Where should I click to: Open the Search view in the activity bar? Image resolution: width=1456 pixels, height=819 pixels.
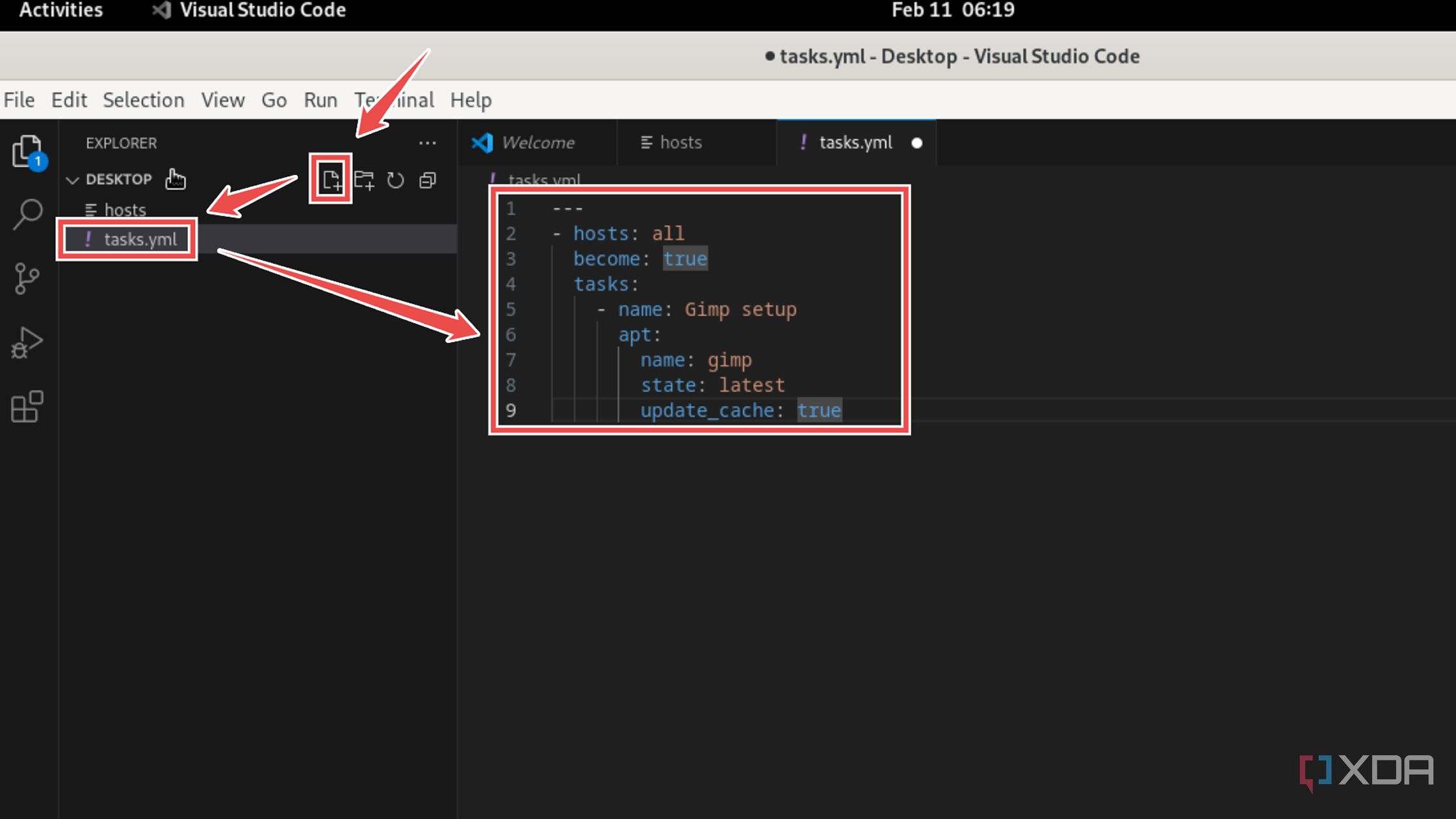point(27,214)
